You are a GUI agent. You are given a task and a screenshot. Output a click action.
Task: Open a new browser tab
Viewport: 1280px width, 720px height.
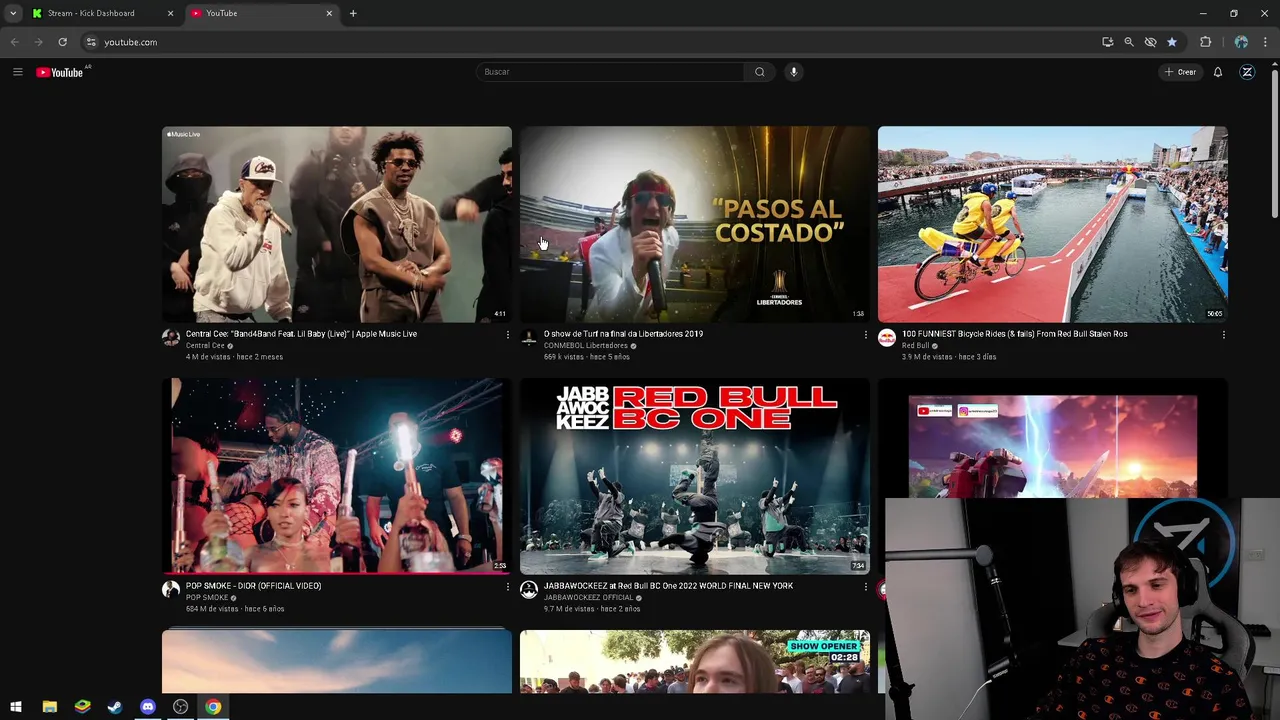[x=353, y=13]
